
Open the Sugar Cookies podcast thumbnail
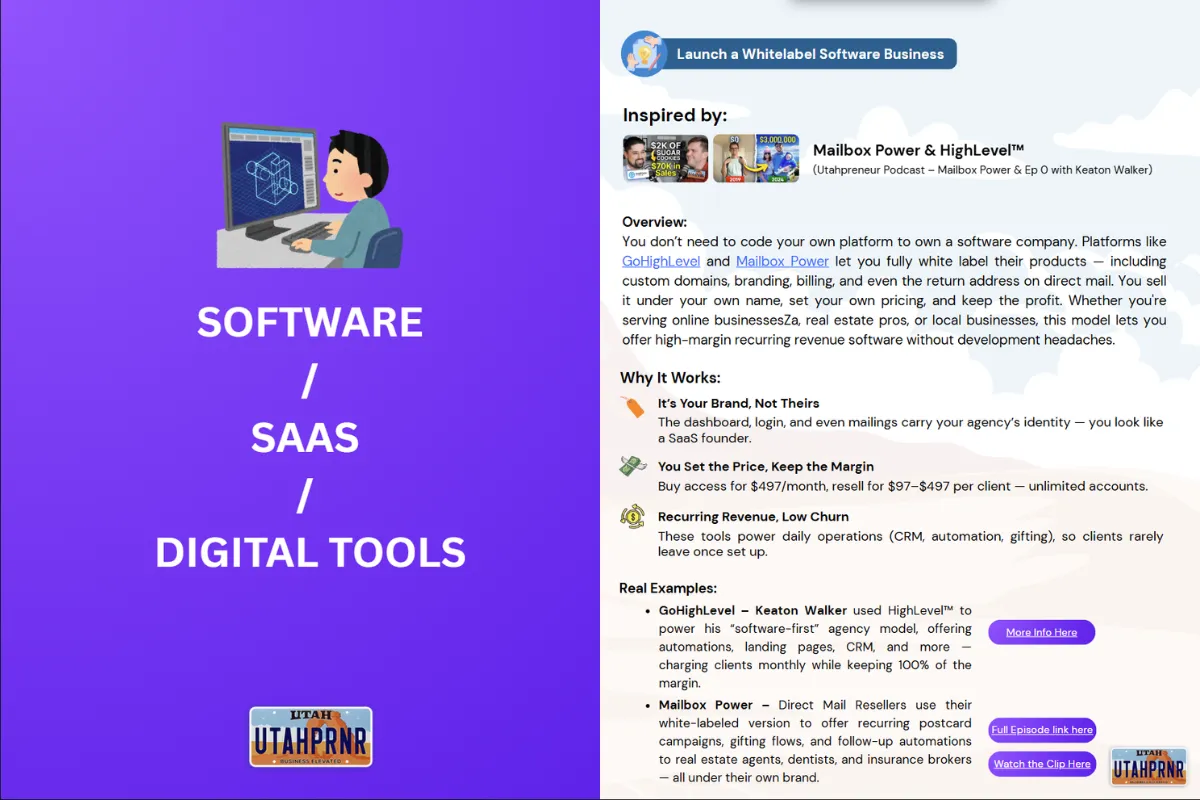665,158
